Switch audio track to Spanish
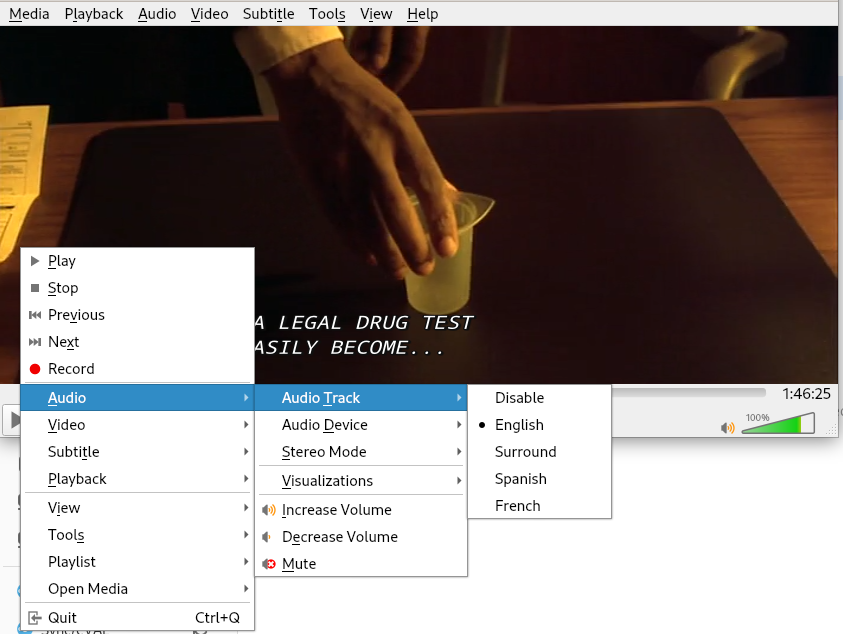 520,479
